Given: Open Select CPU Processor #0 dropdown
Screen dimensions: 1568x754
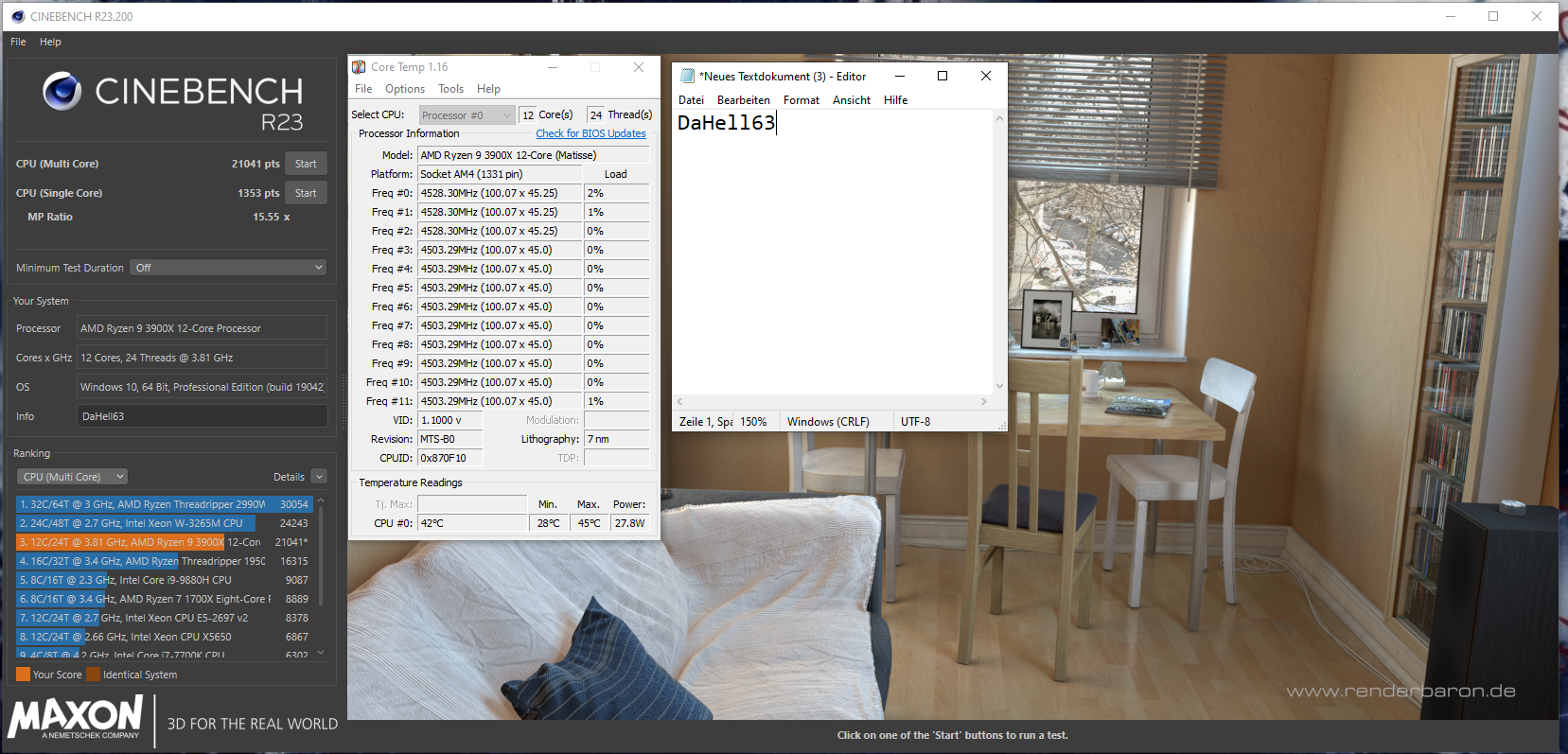Looking at the screenshot, I should tap(467, 115).
